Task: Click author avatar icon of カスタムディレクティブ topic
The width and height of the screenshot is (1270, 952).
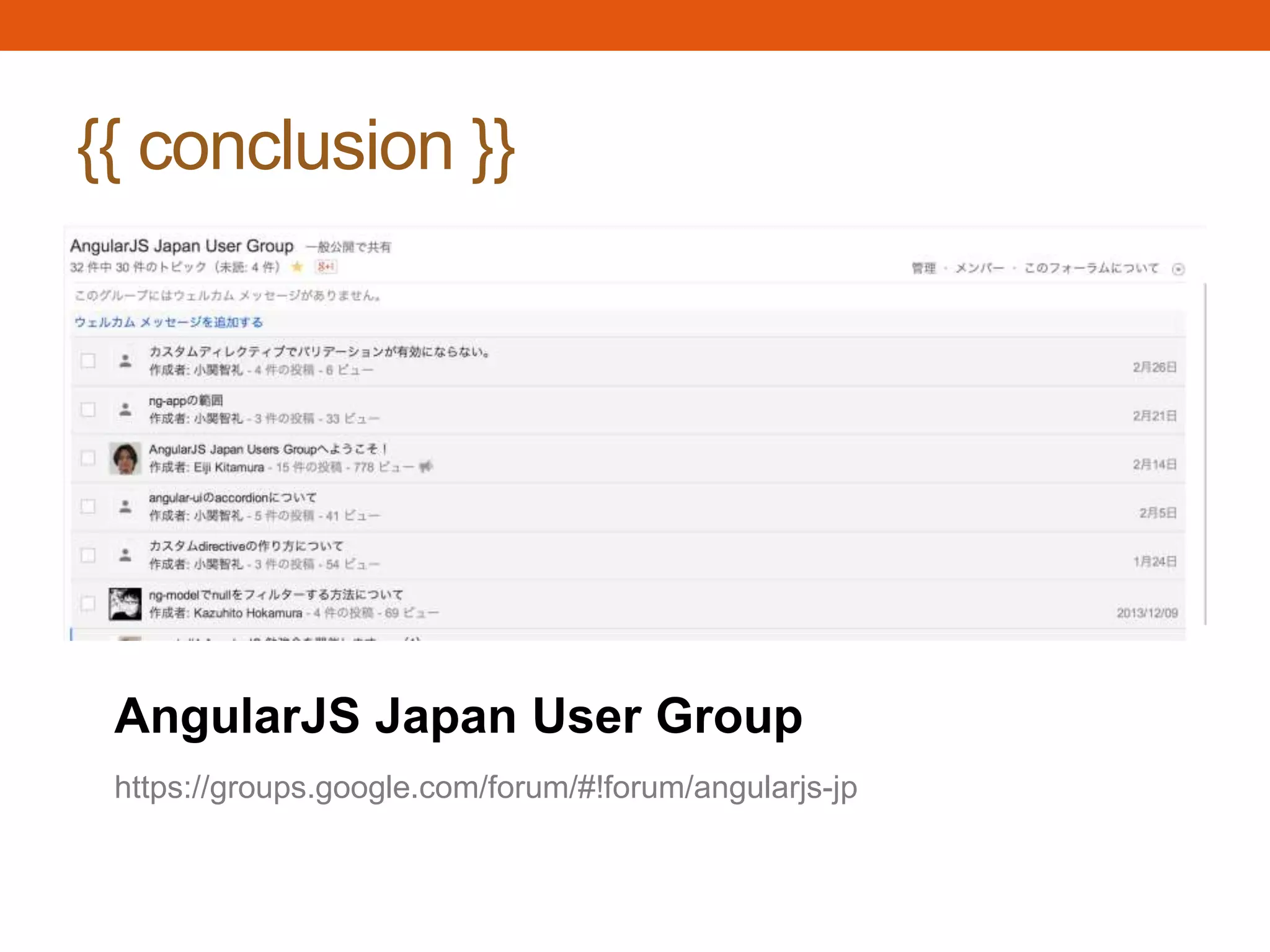Action: coord(125,361)
